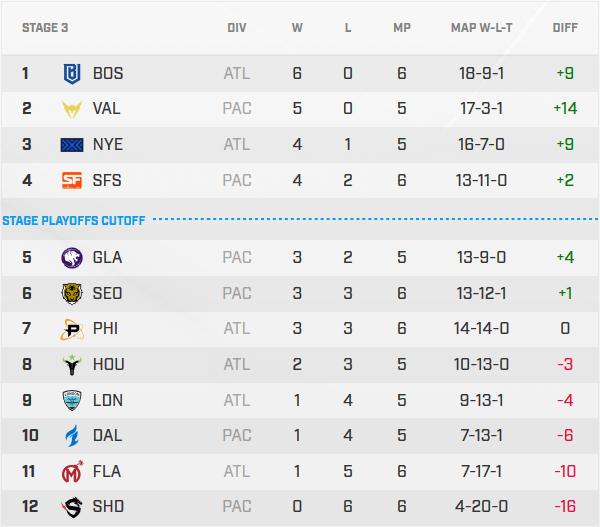Select the Stage 3 heading label
This screenshot has width=600, height=527.
click(x=45, y=28)
